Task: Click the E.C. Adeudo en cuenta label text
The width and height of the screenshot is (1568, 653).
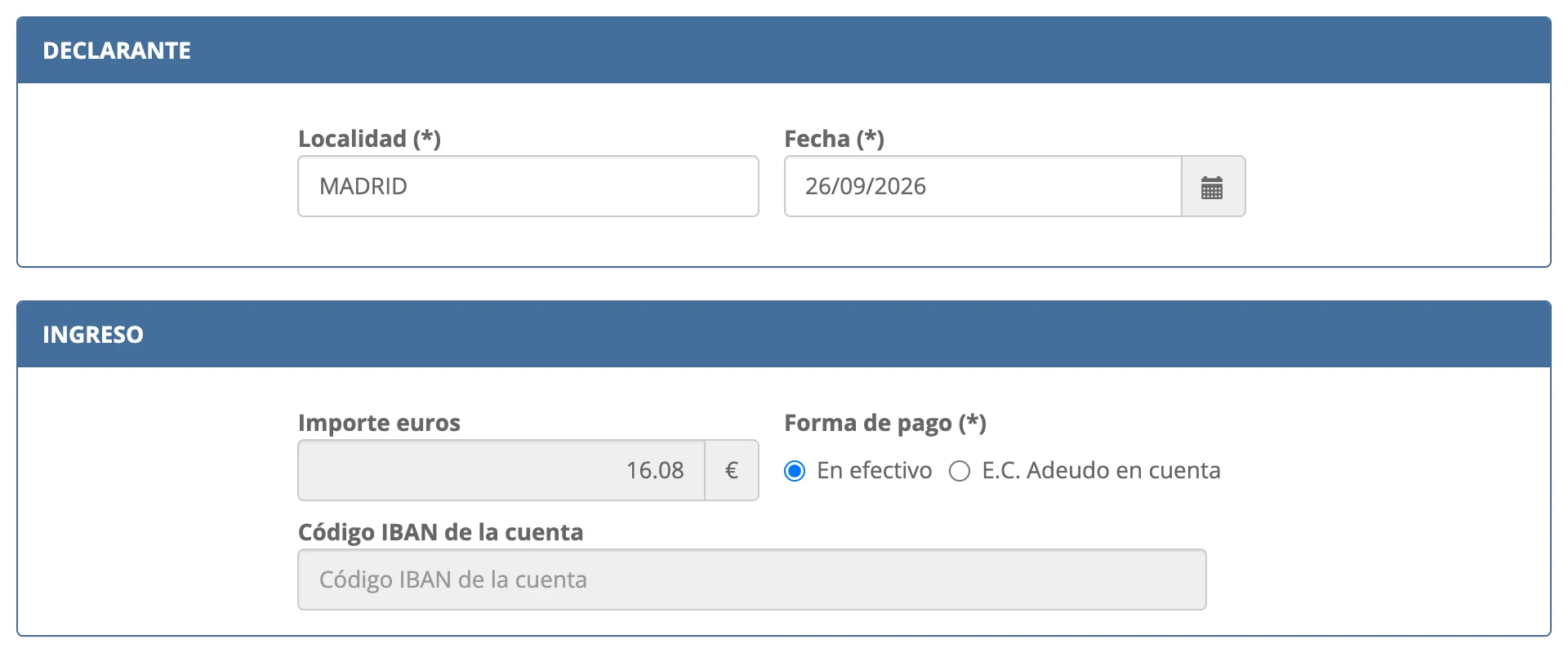Action: click(x=1101, y=470)
